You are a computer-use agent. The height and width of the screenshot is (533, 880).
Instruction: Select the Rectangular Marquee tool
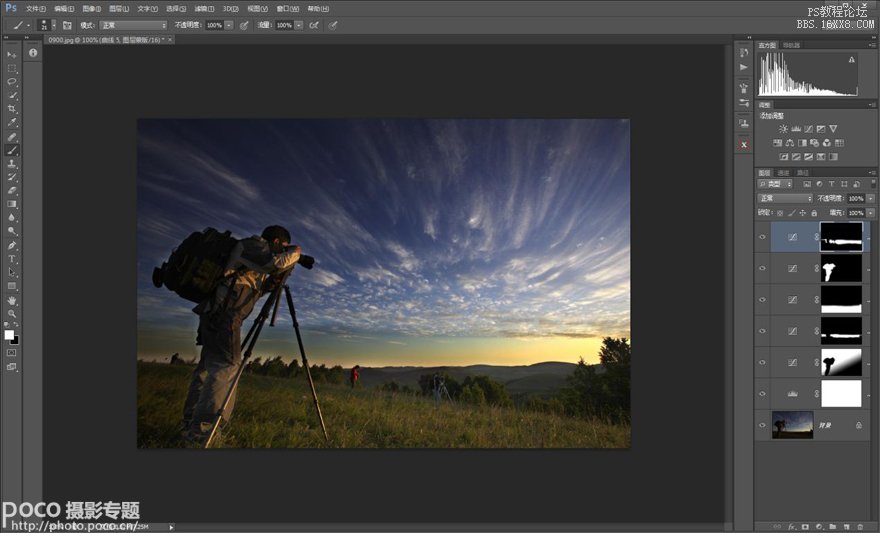pyautogui.click(x=11, y=68)
